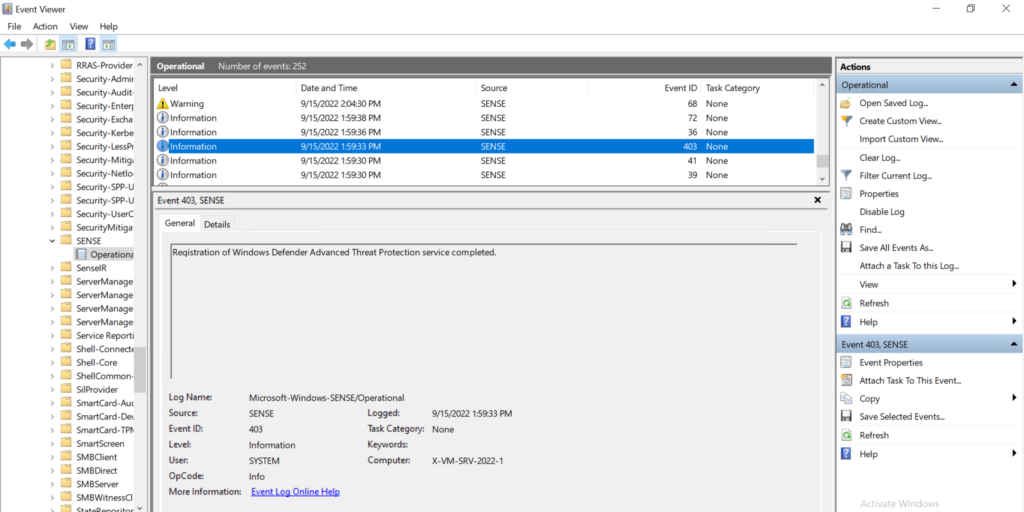This screenshot has width=1024, height=512.
Task: Open the Action menu
Action: [45, 26]
